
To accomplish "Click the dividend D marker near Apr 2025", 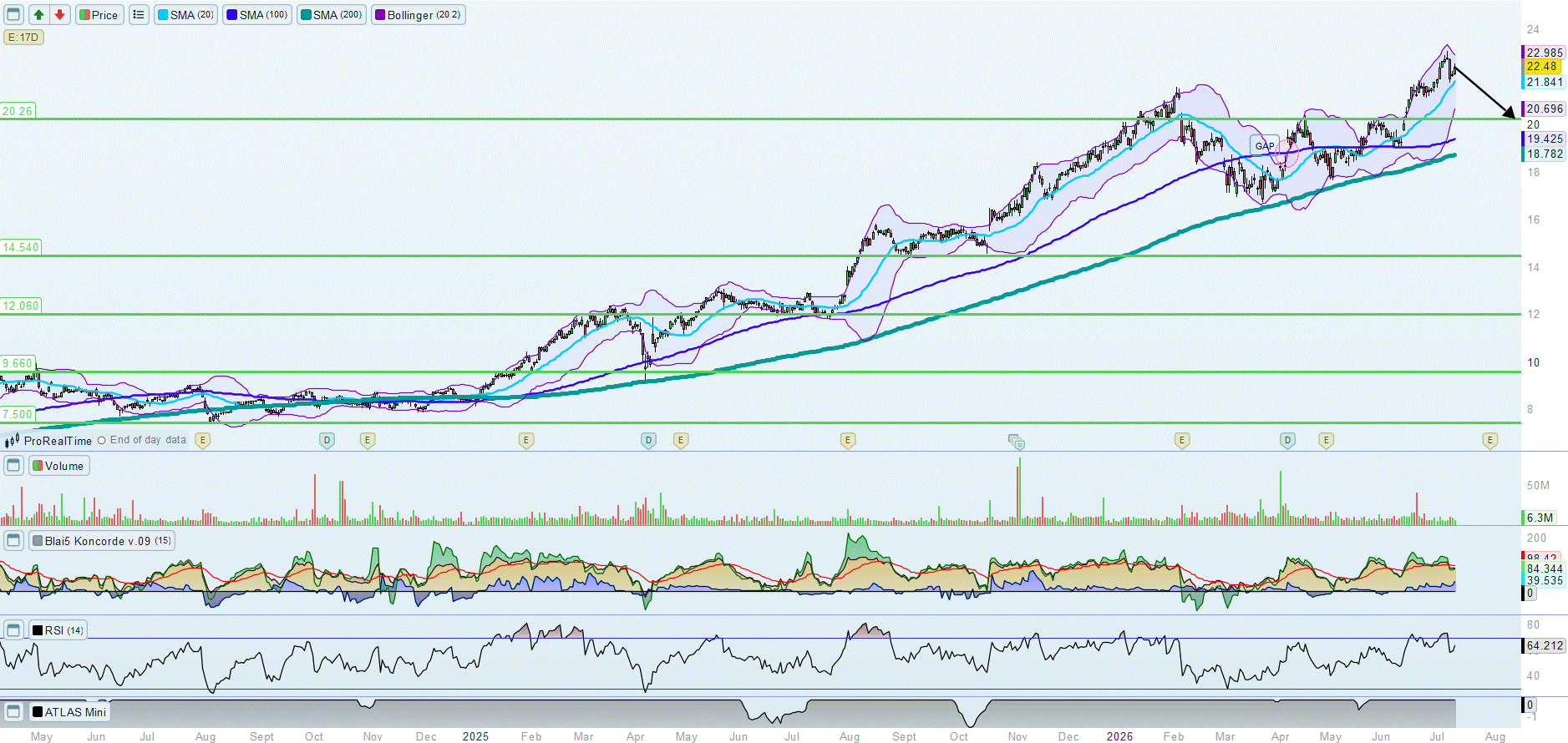I will click(x=648, y=440).
